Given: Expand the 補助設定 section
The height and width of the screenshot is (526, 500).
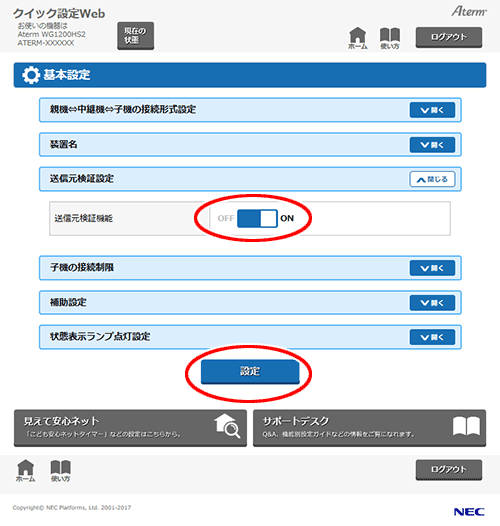Looking at the screenshot, I should click(x=432, y=303).
